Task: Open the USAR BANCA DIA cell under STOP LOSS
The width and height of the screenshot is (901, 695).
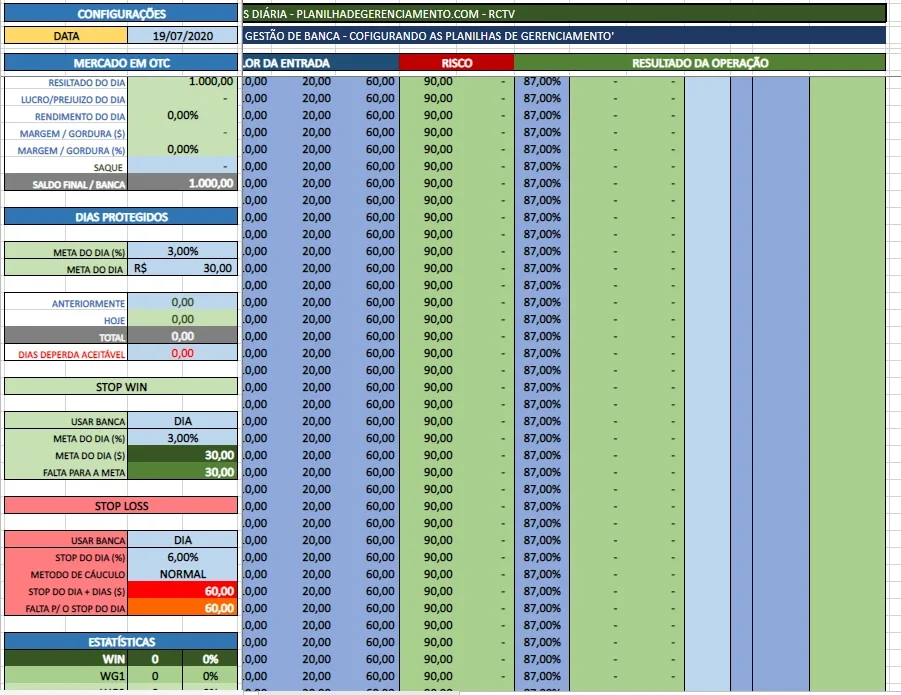Action: point(183,540)
